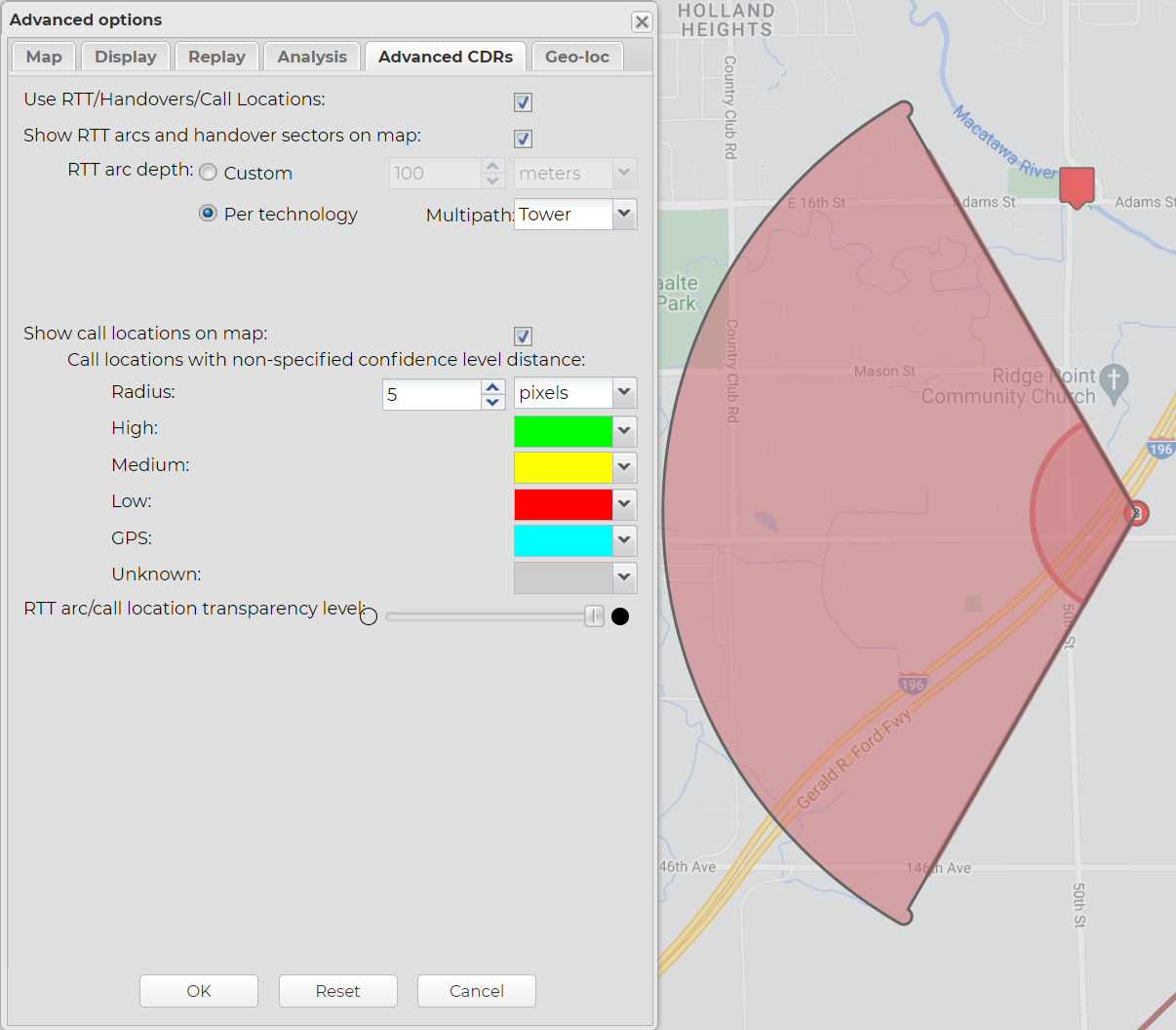Click the Reset button

[337, 991]
